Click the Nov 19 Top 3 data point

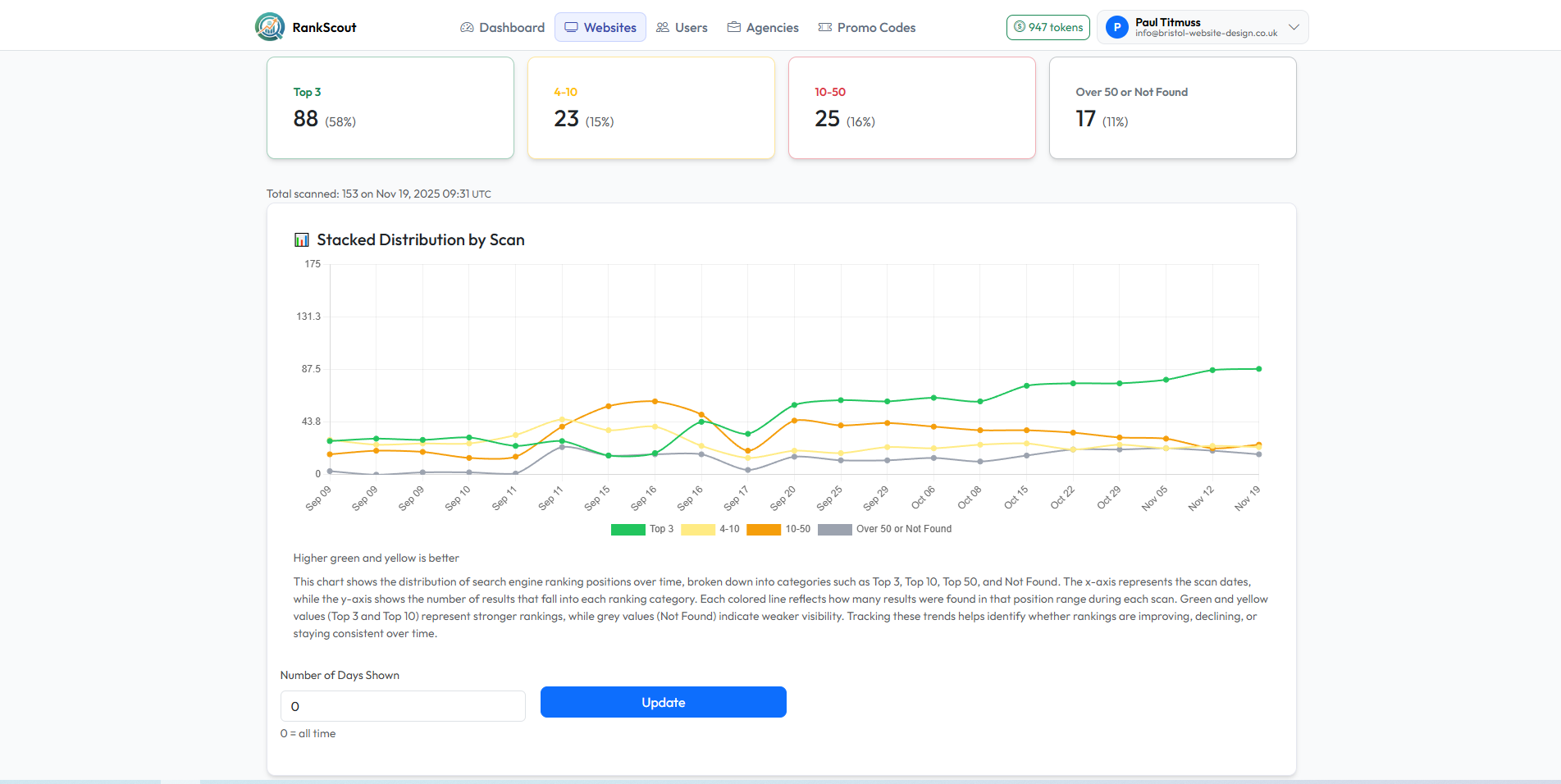(x=1259, y=369)
